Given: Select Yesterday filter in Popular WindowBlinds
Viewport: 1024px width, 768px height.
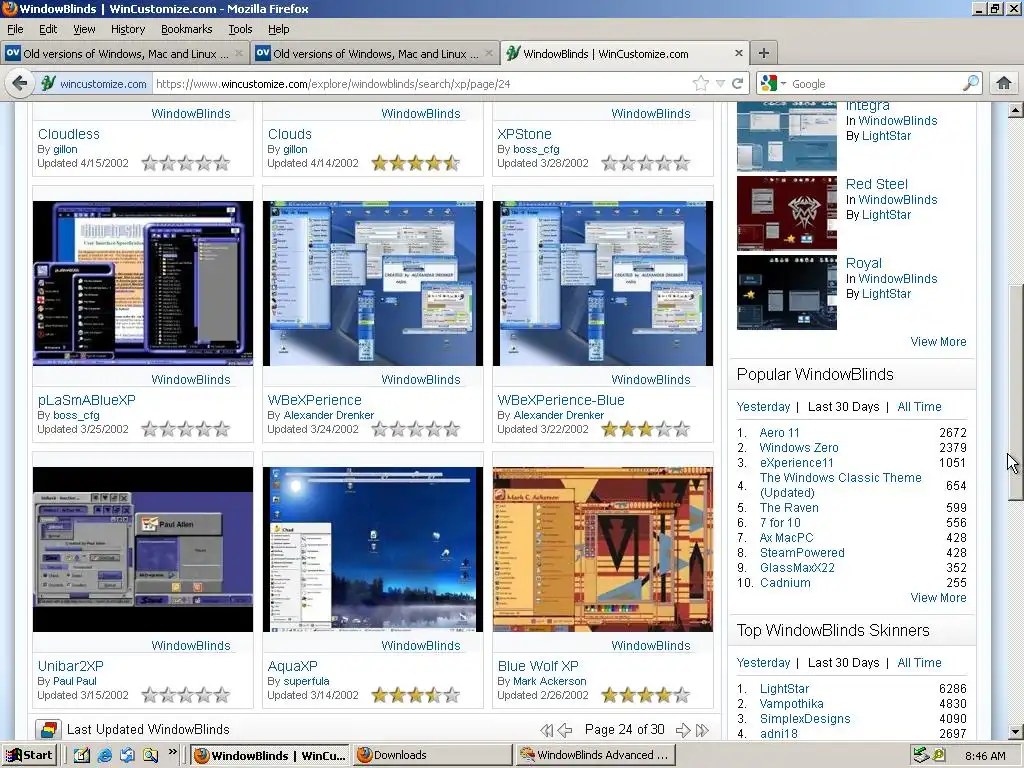Looking at the screenshot, I should pos(763,407).
